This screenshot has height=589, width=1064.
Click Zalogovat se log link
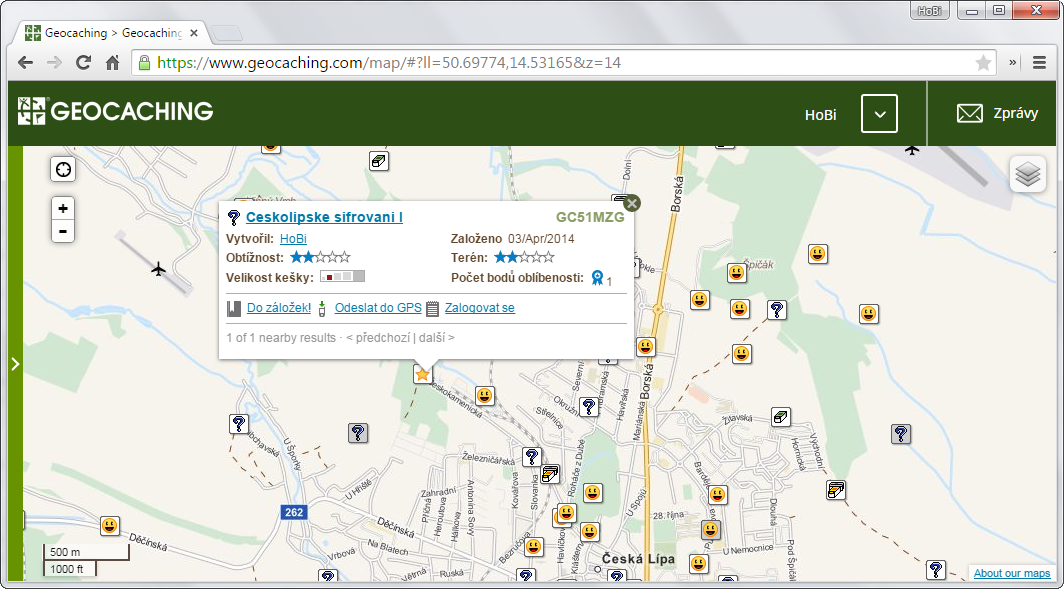tap(479, 308)
